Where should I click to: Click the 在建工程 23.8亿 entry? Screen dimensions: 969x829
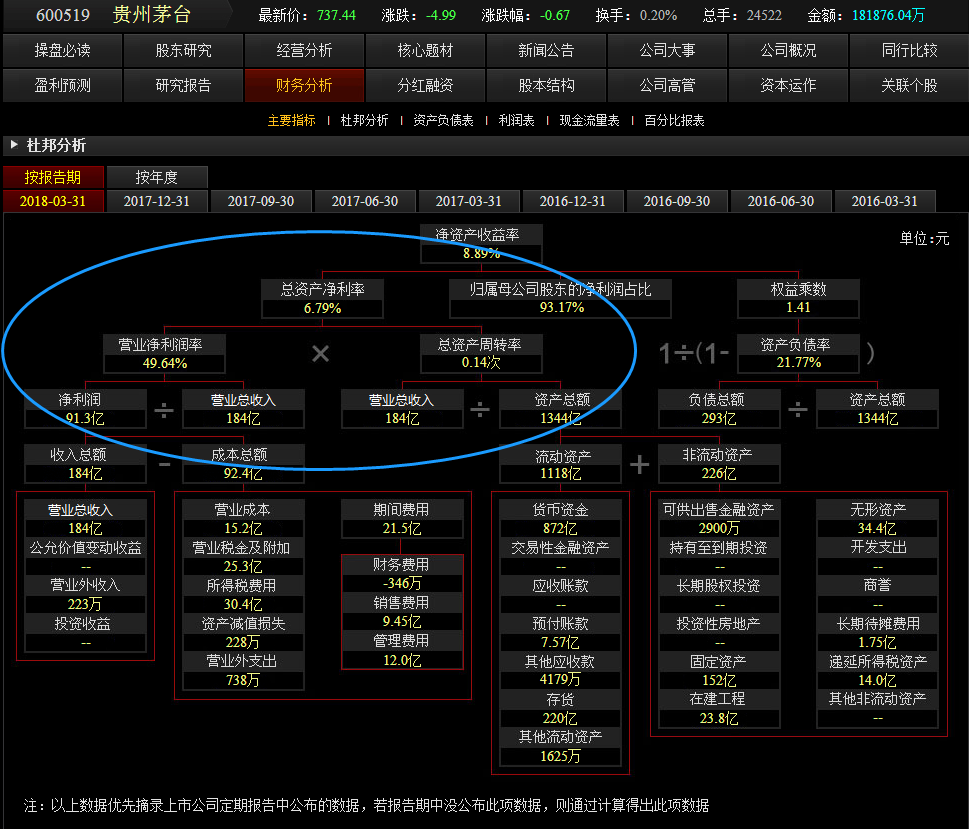719,709
